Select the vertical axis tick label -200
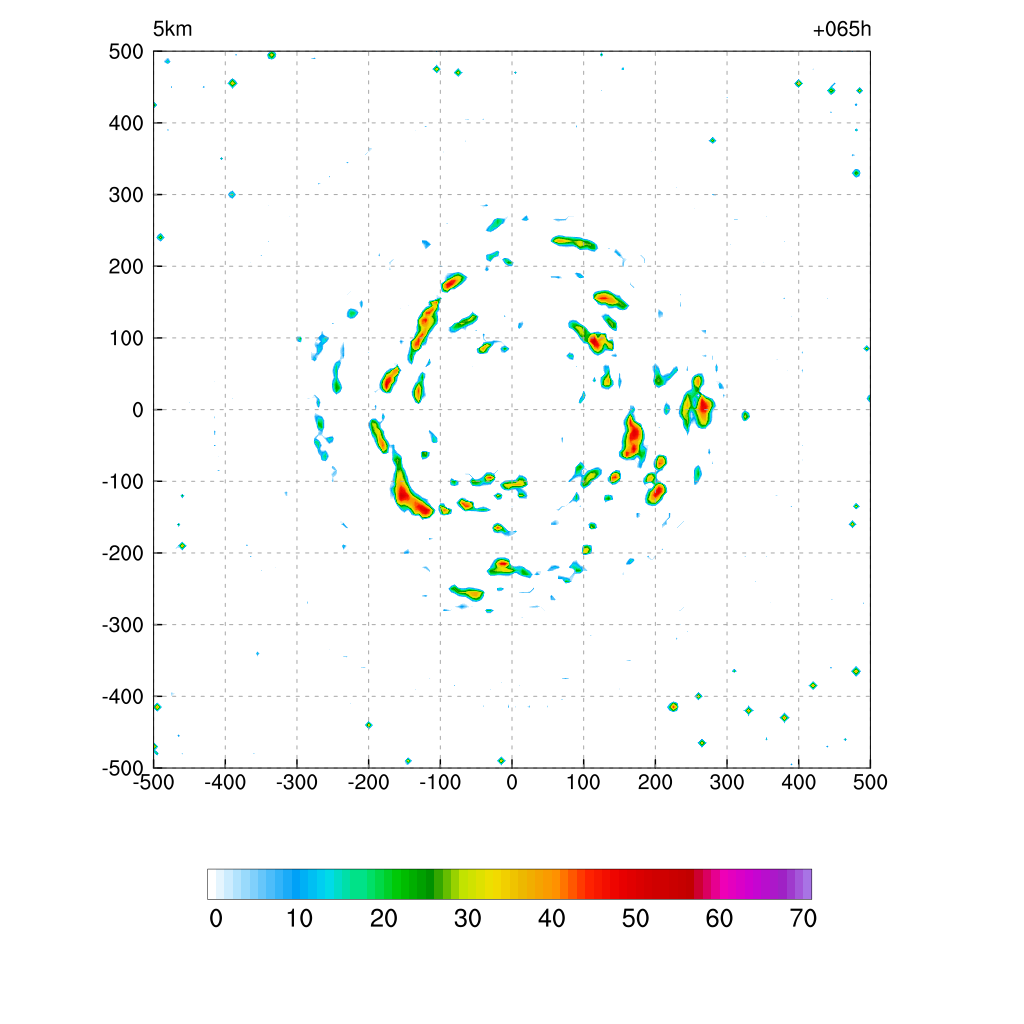The width and height of the screenshot is (1024, 1024). (122, 553)
